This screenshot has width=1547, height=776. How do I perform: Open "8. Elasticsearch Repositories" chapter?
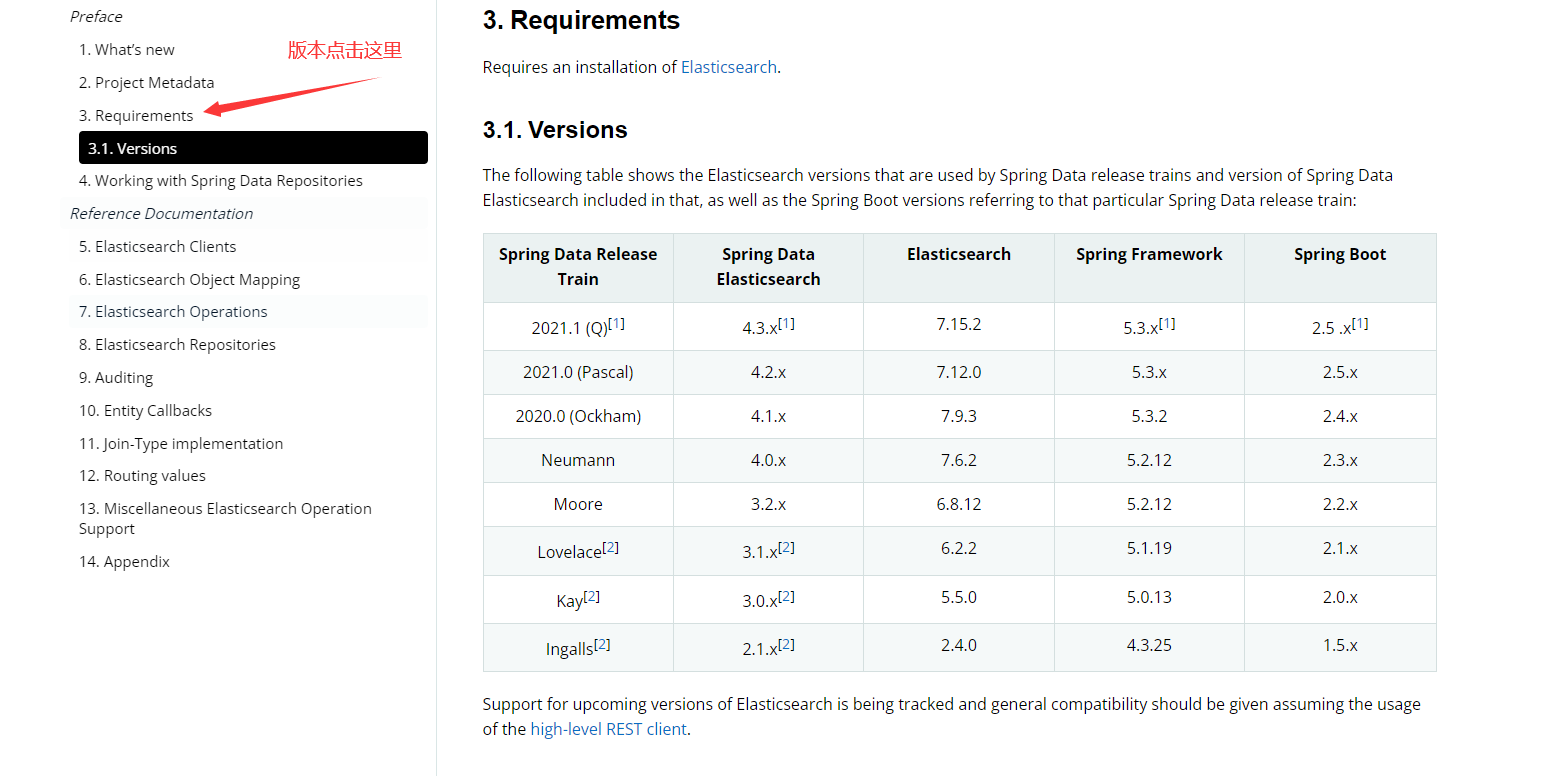click(177, 345)
